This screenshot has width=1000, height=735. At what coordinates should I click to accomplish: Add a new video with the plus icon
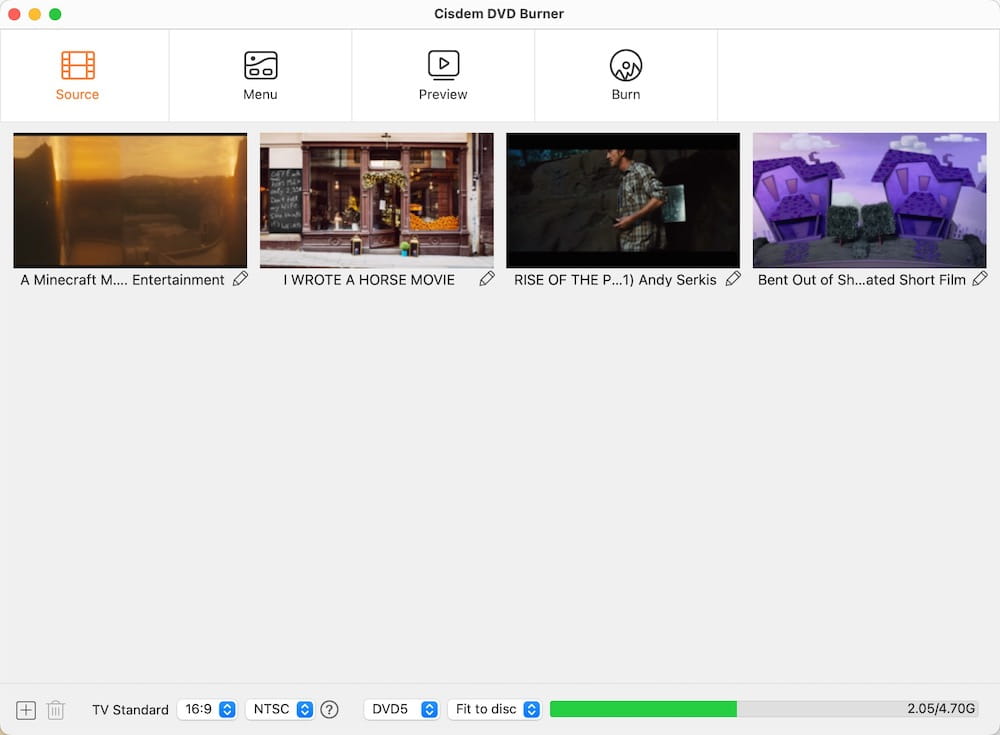[x=26, y=710]
